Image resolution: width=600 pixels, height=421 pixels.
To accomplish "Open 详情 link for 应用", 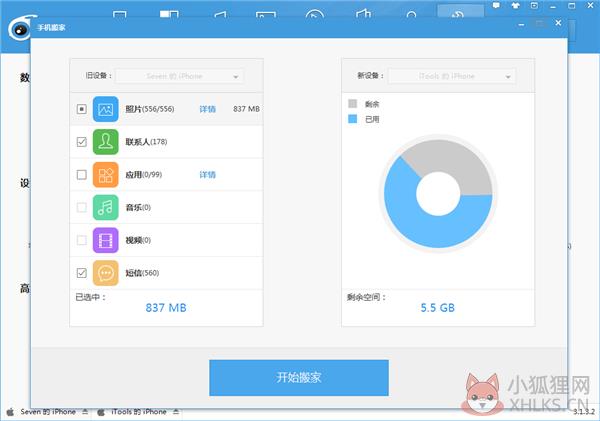I will [207, 175].
